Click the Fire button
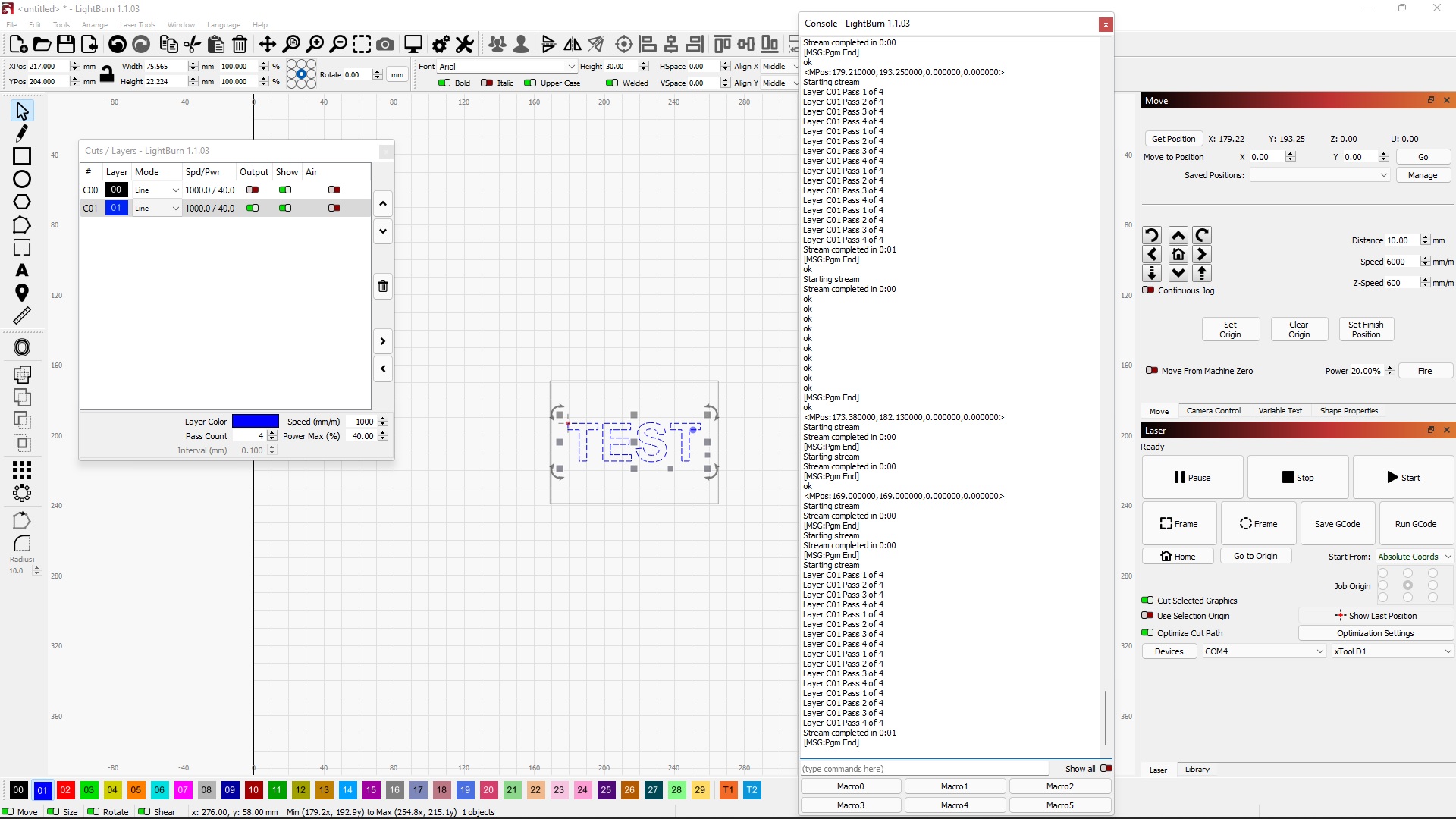This screenshot has height=819, width=1456. click(x=1425, y=371)
